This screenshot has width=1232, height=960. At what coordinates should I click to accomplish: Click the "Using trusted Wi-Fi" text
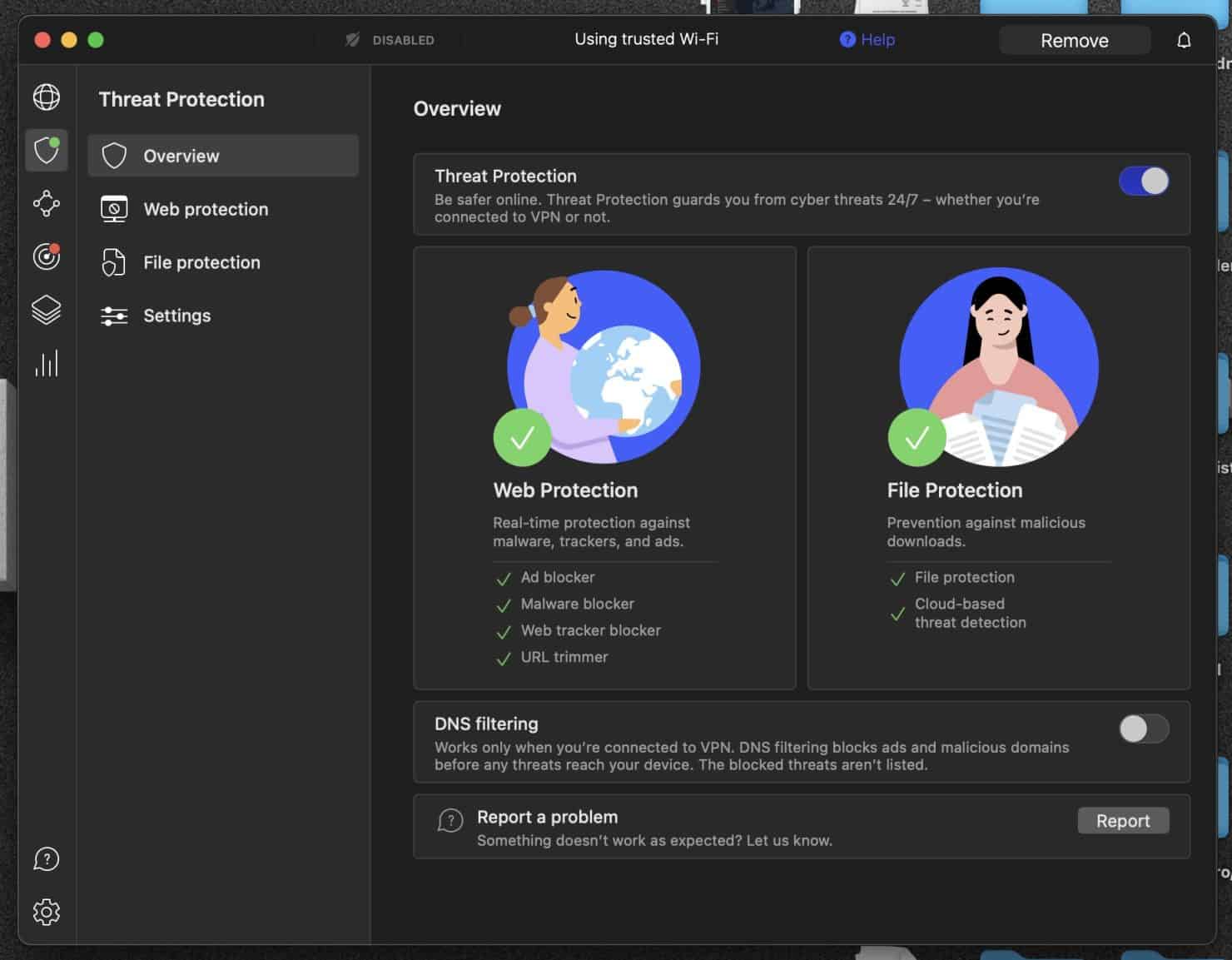pyautogui.click(x=646, y=39)
